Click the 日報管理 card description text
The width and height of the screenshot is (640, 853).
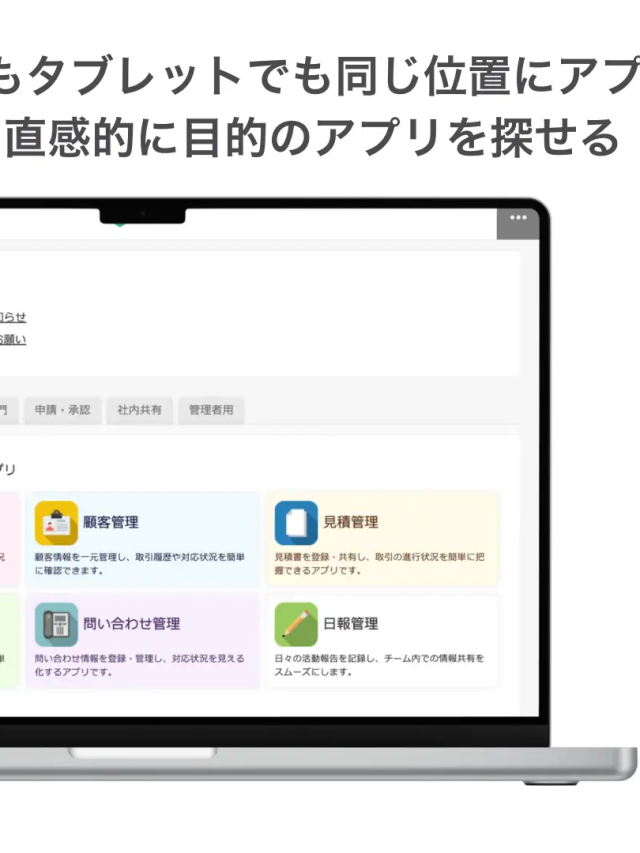[380, 665]
